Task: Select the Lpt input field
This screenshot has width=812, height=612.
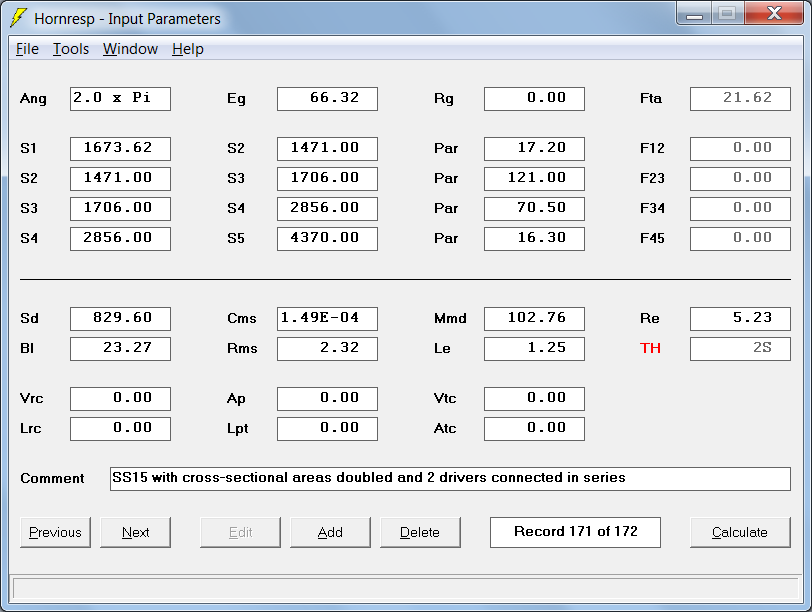Action: coord(327,429)
